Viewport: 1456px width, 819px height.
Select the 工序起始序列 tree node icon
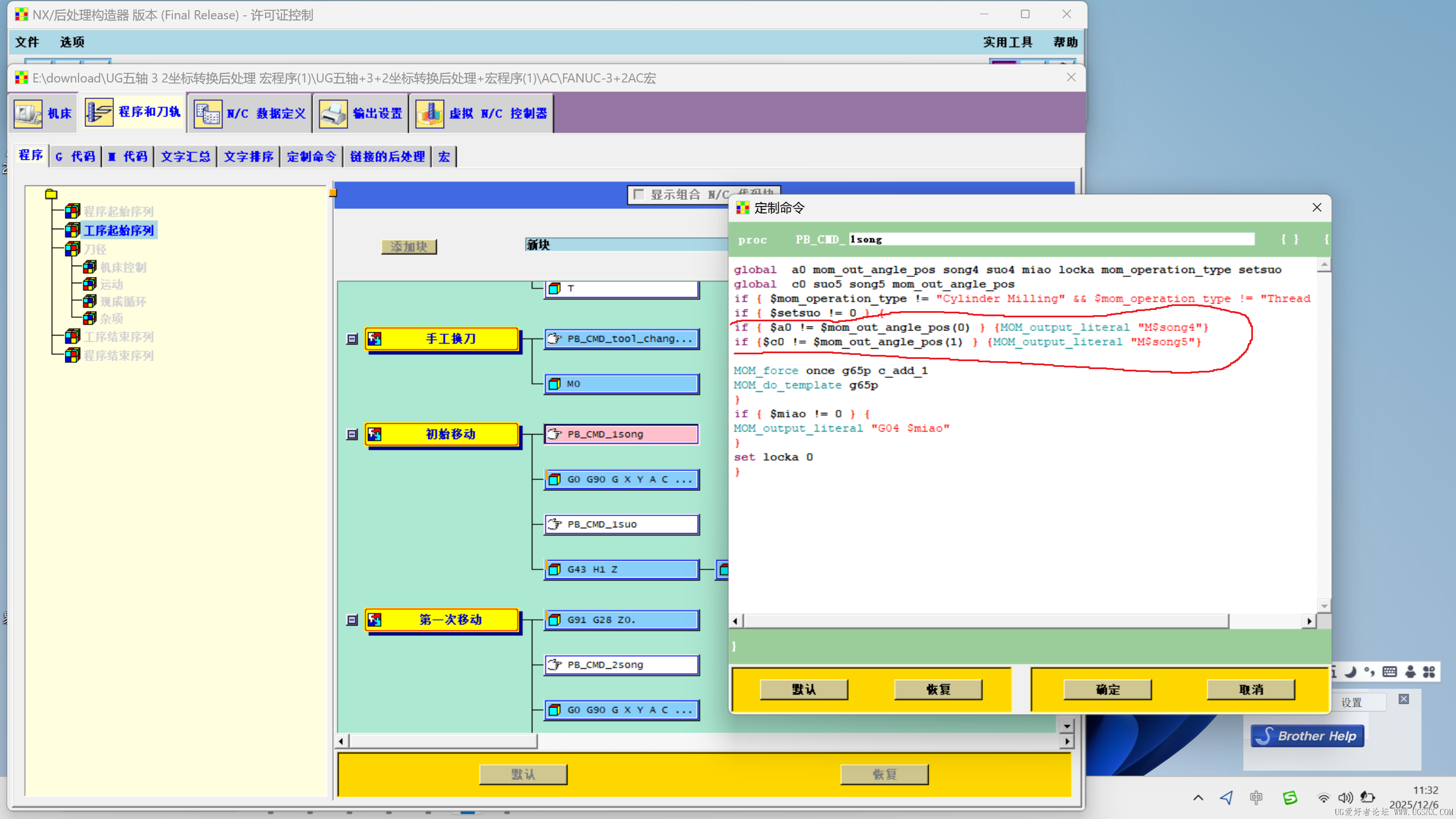click(72, 230)
